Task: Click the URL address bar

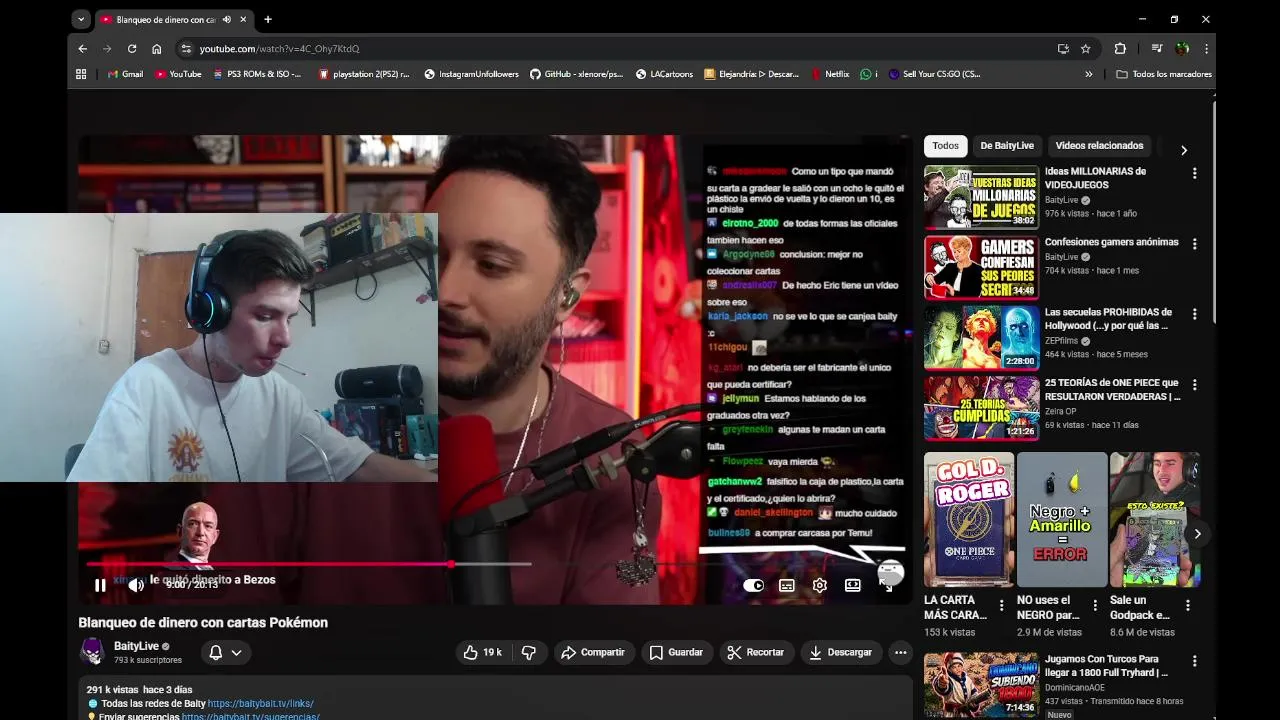Action: point(620,48)
